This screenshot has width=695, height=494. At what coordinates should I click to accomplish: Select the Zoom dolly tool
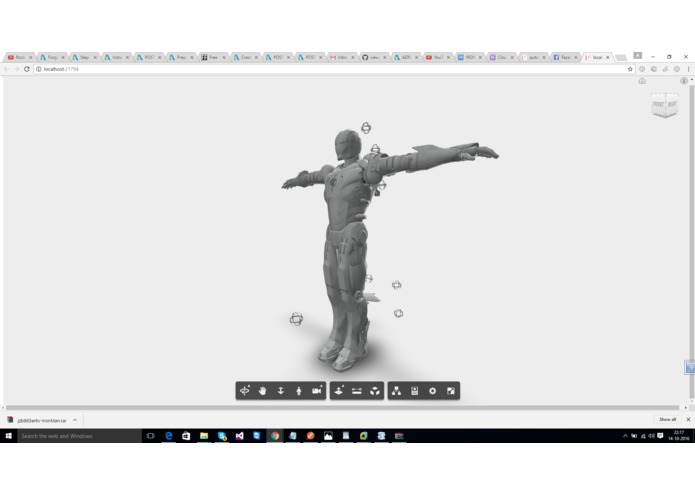[281, 391]
